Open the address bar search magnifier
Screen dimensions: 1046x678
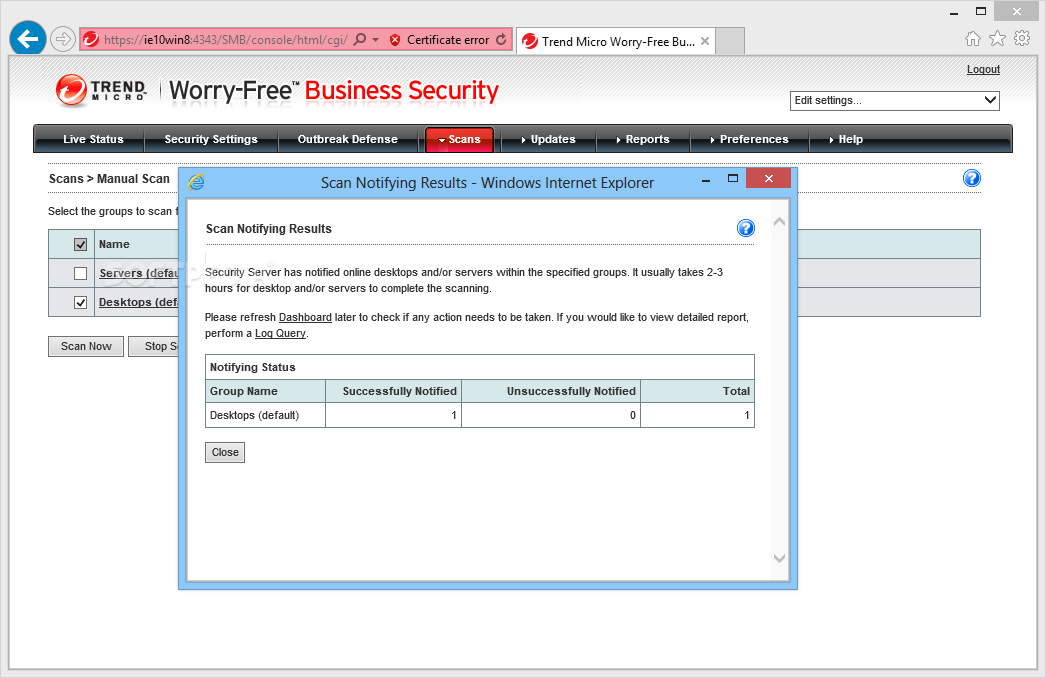[x=360, y=39]
